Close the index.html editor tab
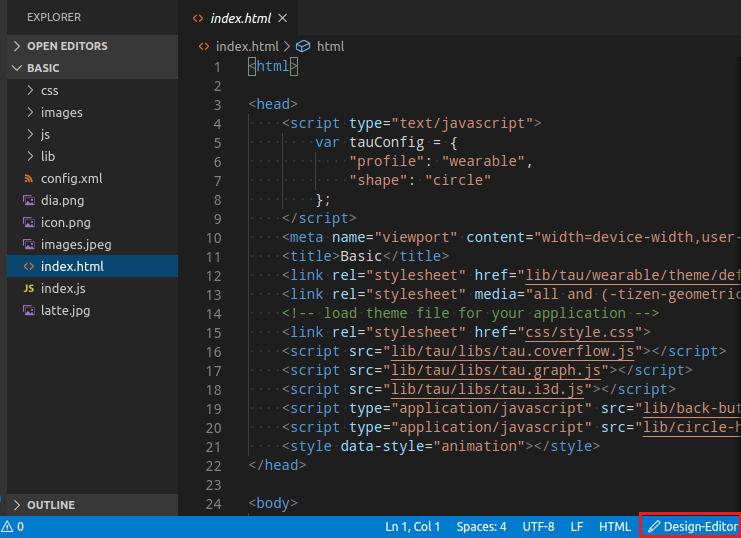The height and width of the screenshot is (538, 741). click(284, 18)
